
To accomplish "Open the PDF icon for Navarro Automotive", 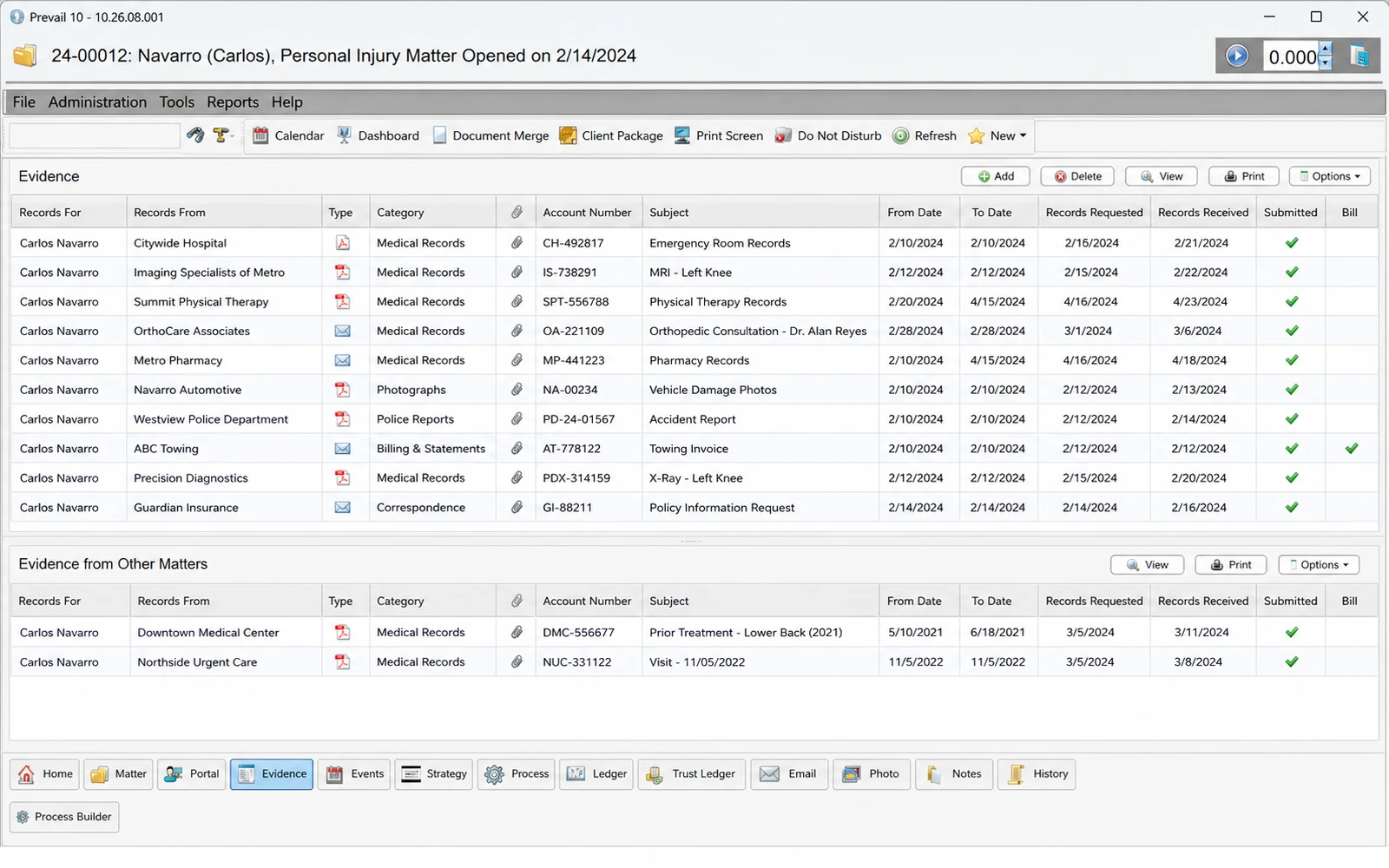I will coord(343,390).
